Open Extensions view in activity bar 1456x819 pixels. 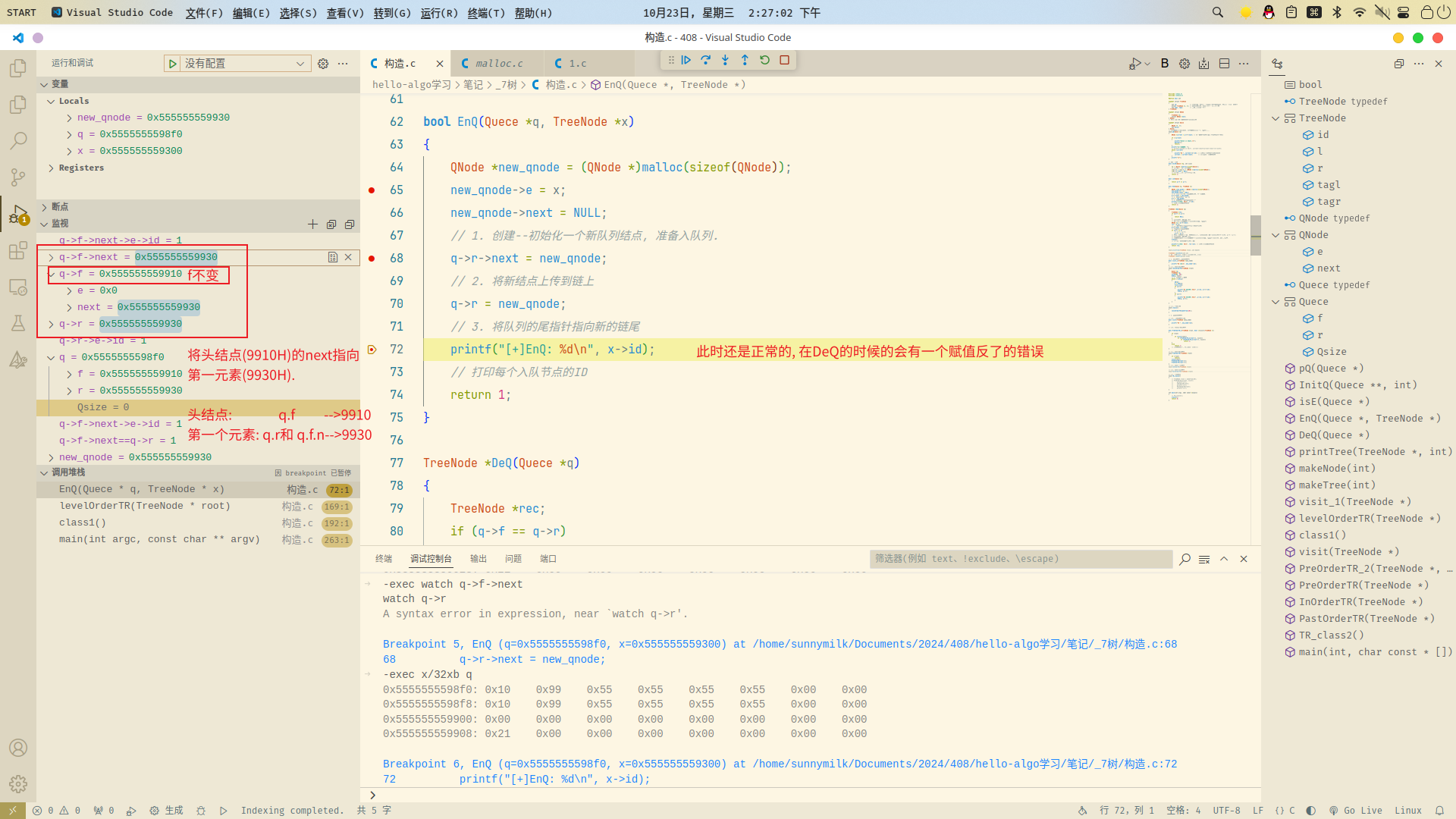pyautogui.click(x=18, y=250)
